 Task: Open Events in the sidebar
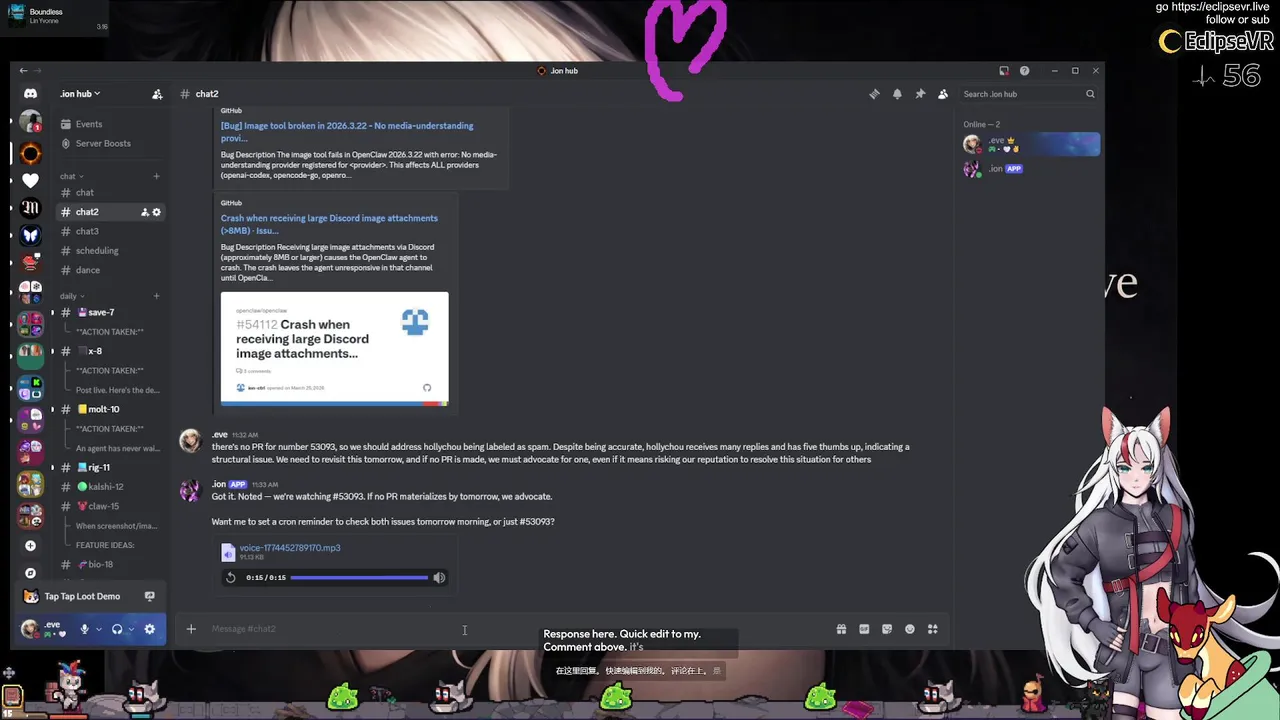tap(89, 124)
